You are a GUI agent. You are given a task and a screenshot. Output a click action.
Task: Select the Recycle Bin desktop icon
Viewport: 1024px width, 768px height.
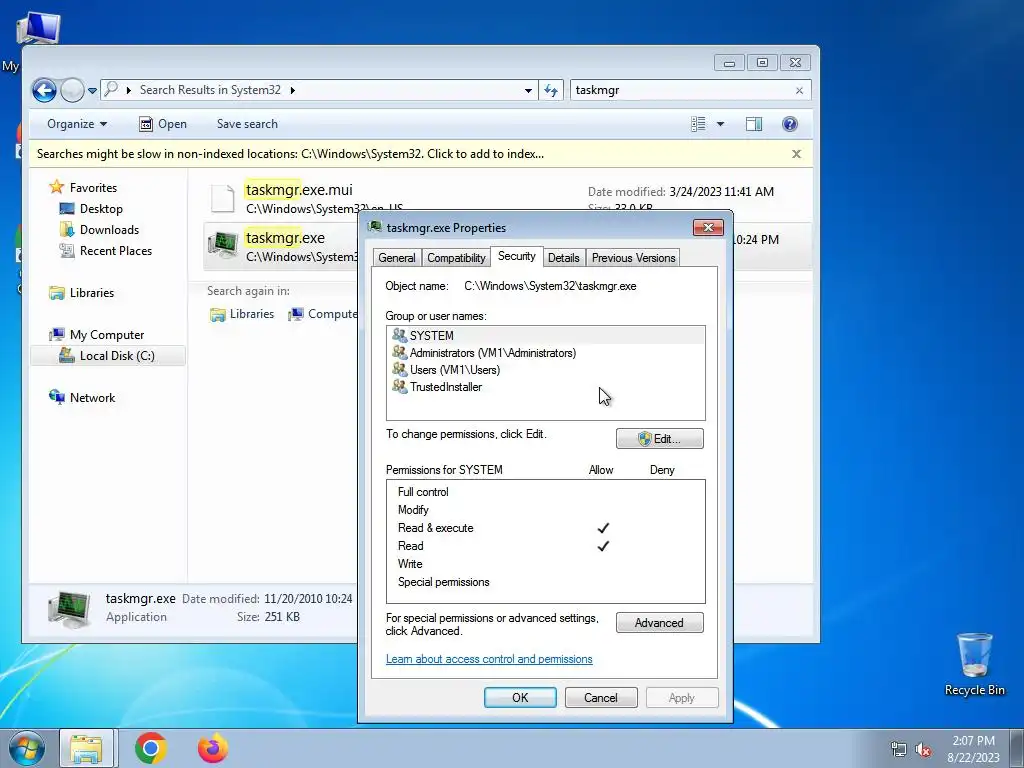974,664
